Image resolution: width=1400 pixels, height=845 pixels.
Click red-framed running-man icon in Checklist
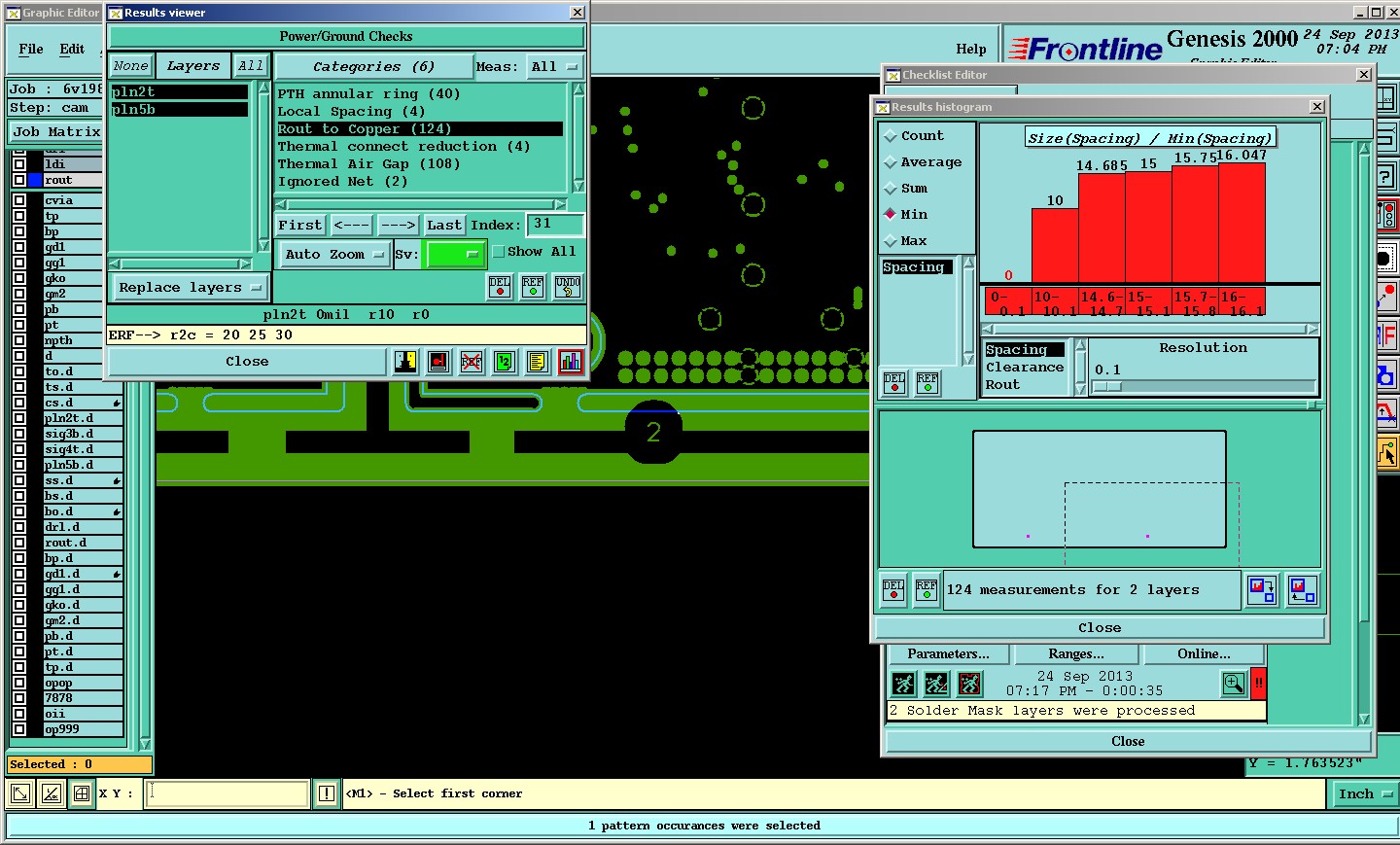coord(969,685)
